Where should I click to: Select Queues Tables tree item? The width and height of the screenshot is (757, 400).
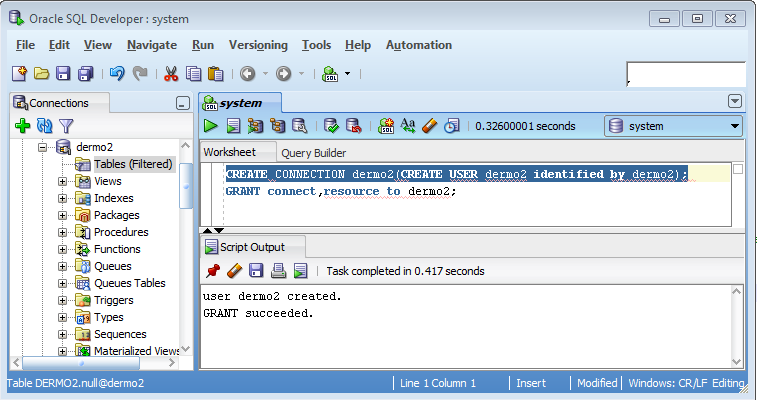(x=129, y=283)
